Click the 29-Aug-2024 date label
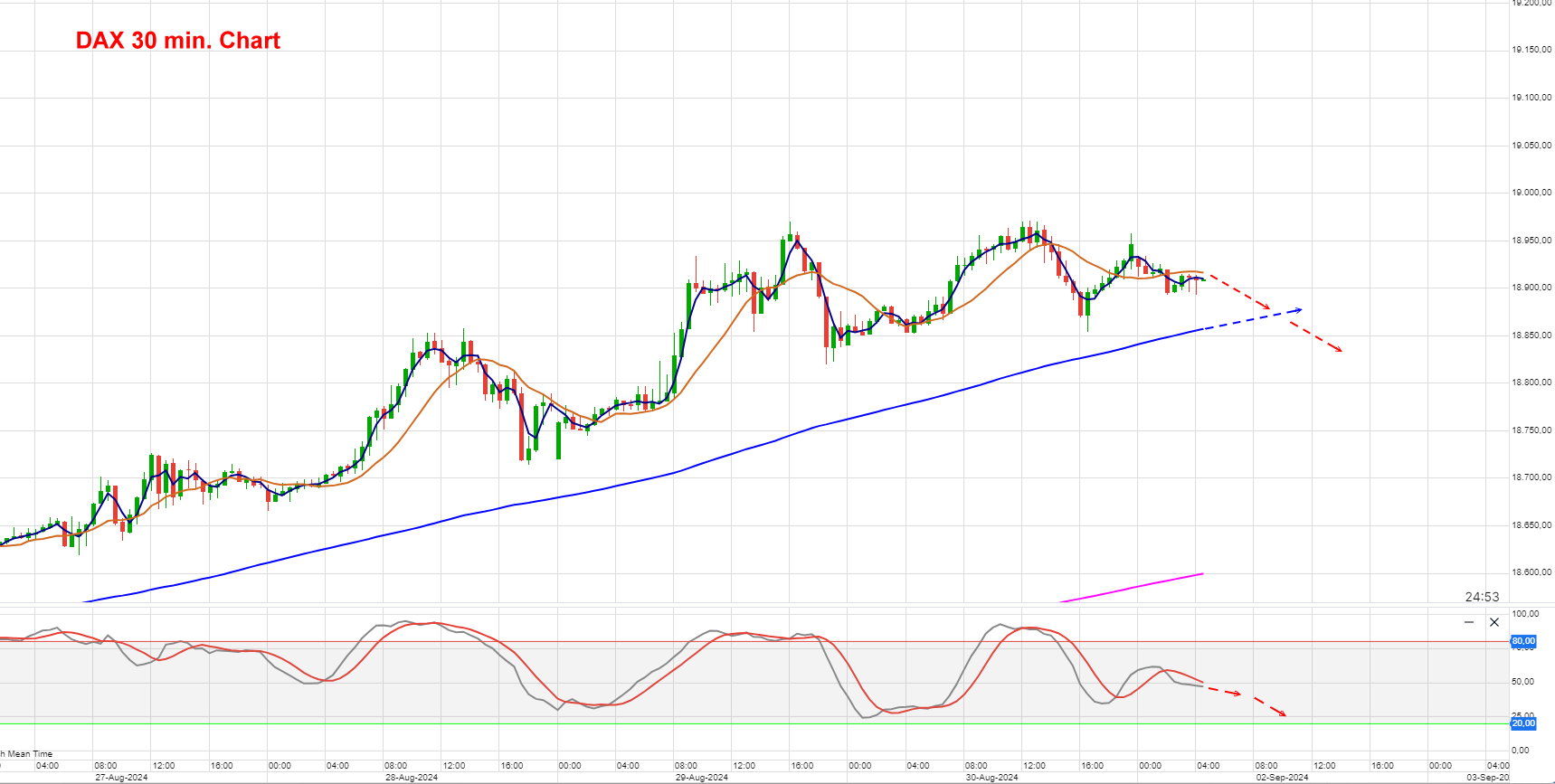Viewport: 1555px width, 784px height. click(x=702, y=778)
